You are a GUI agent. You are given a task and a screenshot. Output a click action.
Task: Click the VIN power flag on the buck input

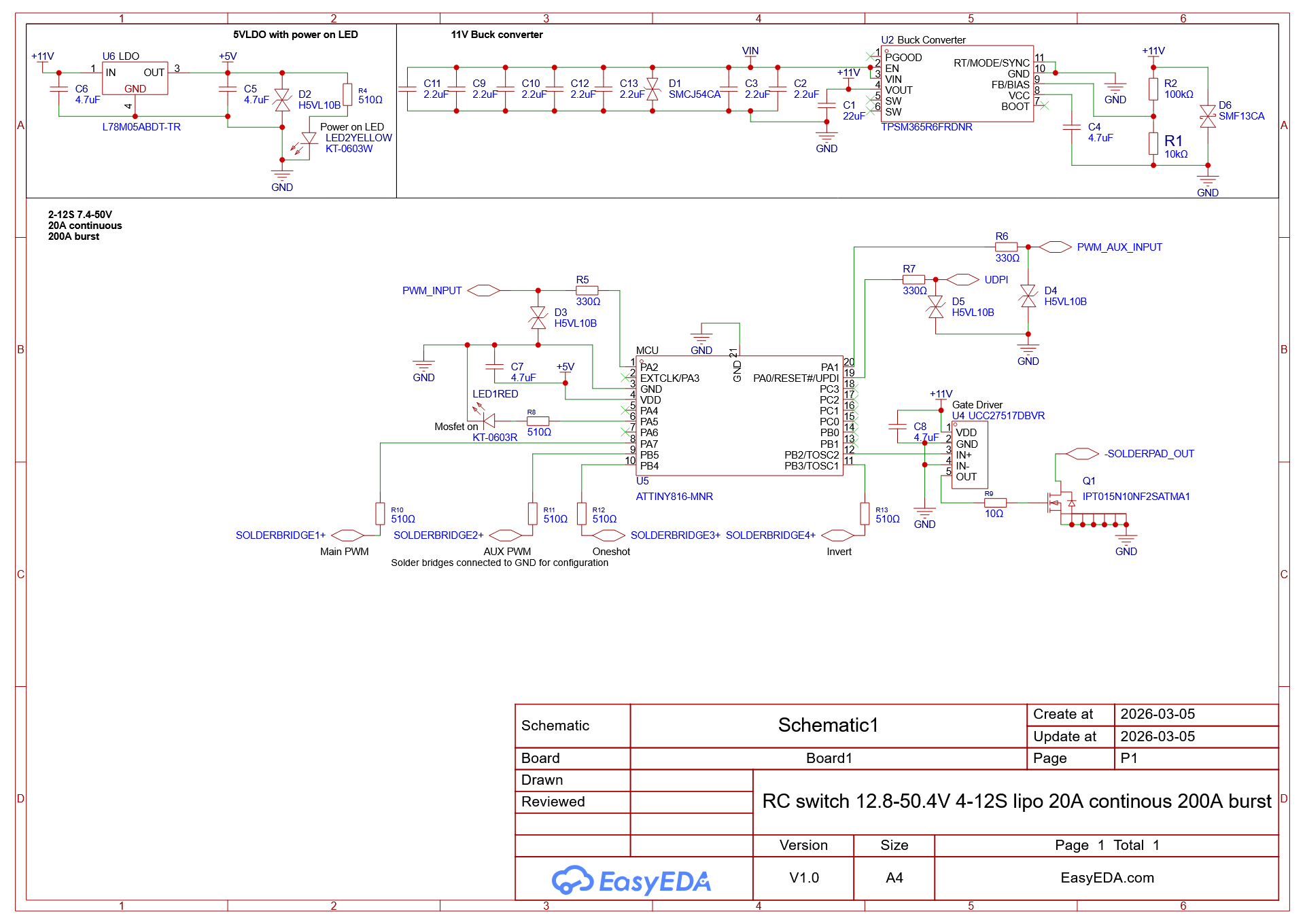750,54
